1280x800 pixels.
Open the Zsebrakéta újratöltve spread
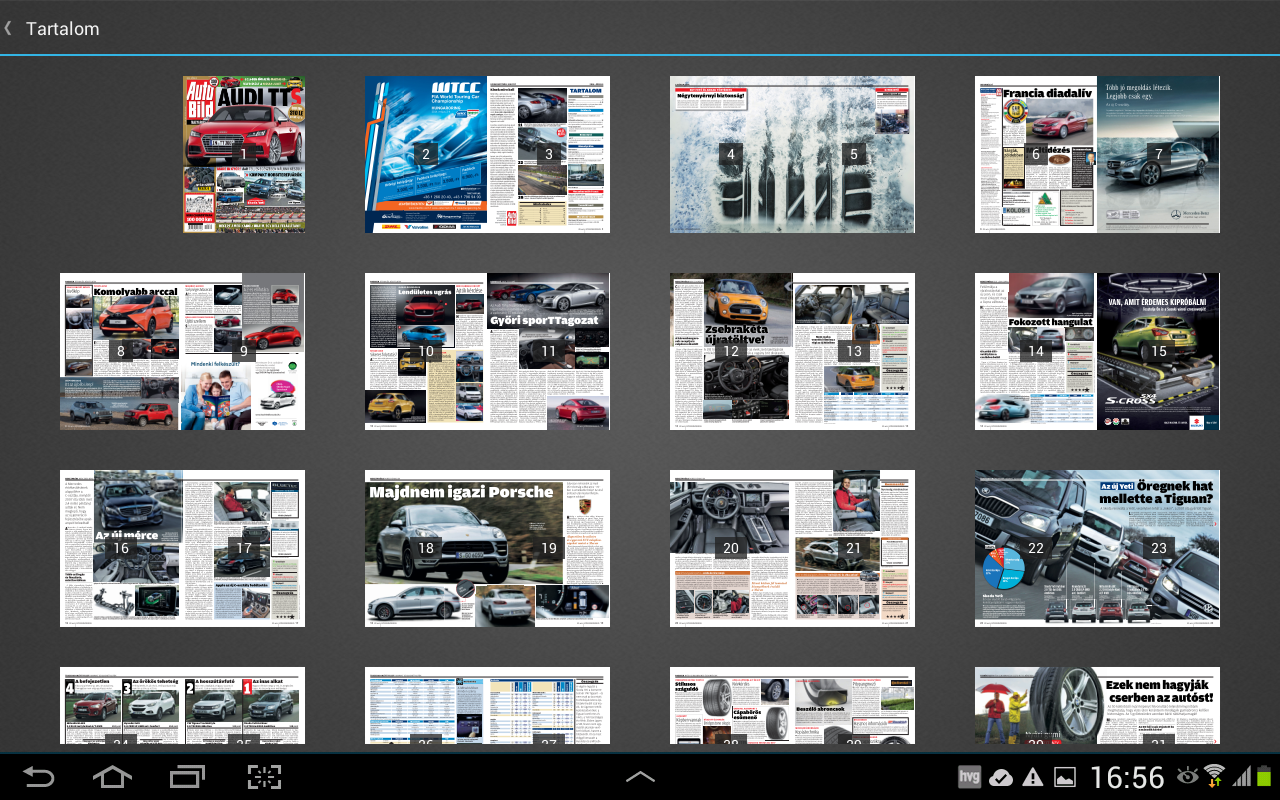coord(792,351)
